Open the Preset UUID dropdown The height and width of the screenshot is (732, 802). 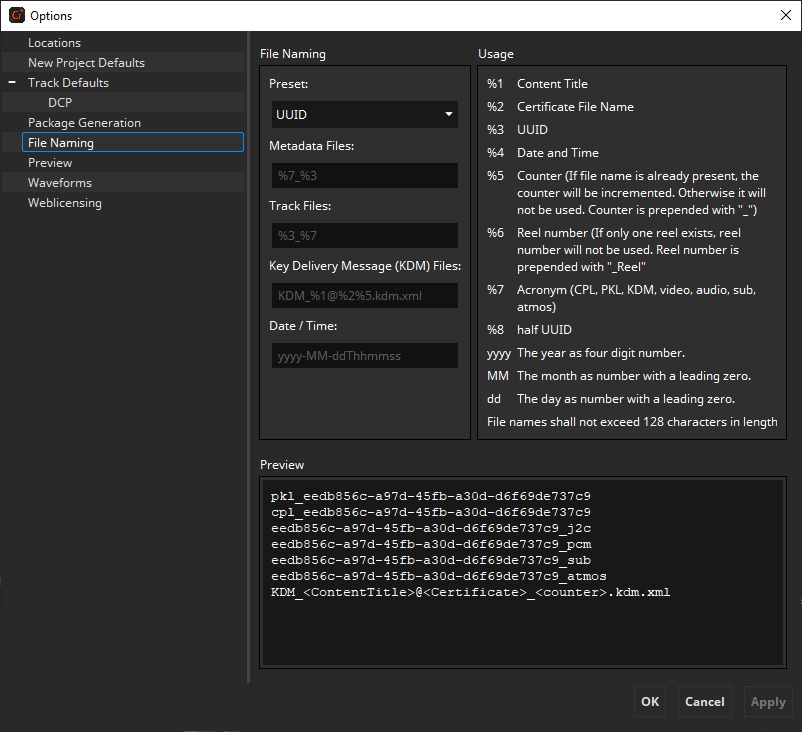[x=364, y=115]
